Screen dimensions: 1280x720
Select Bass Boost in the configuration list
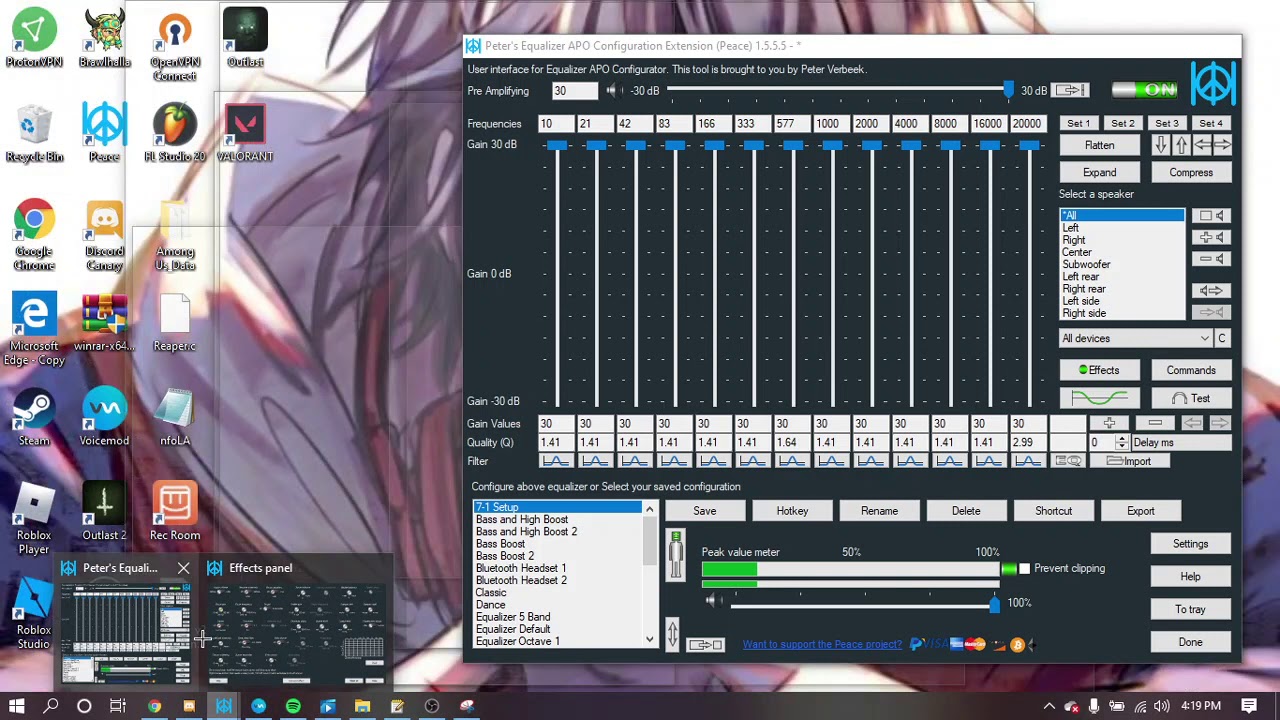500,544
